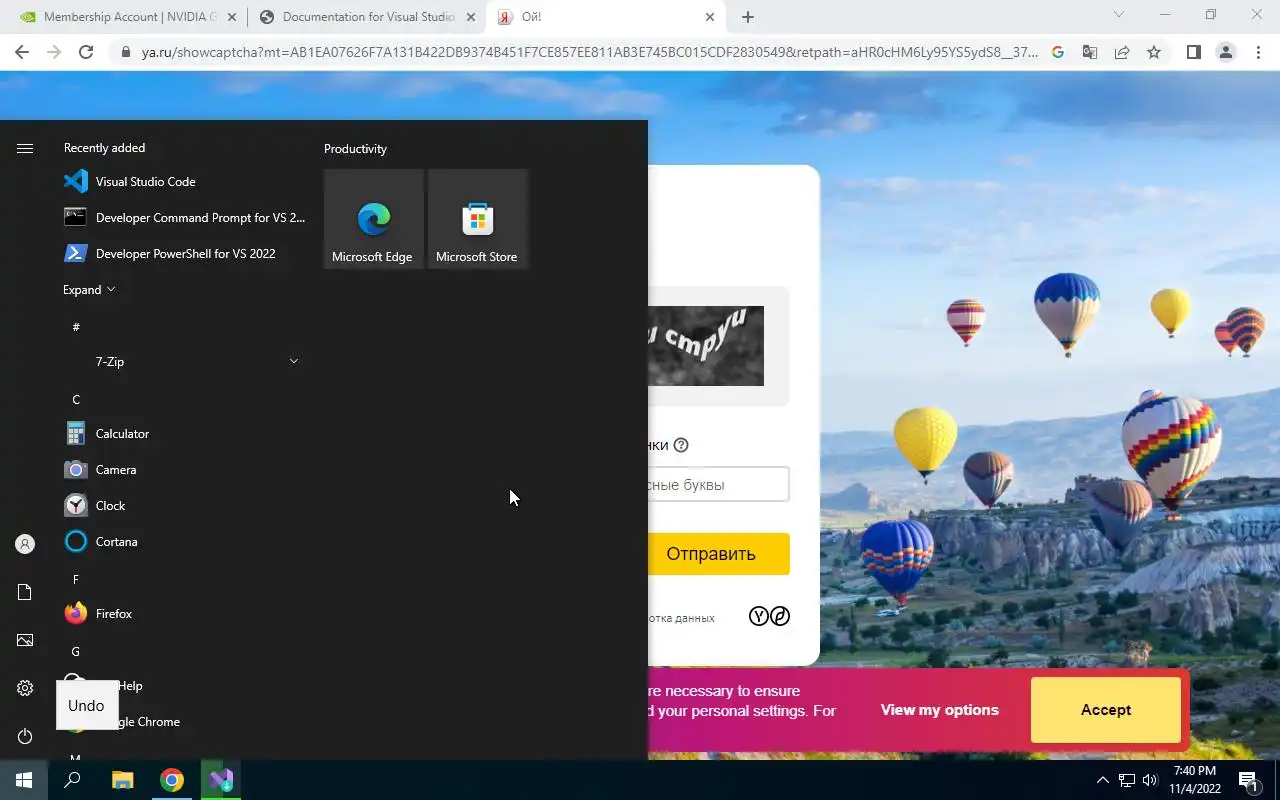The height and width of the screenshot is (800, 1280).
Task: Open File Explorer from taskbar
Action: click(x=122, y=780)
